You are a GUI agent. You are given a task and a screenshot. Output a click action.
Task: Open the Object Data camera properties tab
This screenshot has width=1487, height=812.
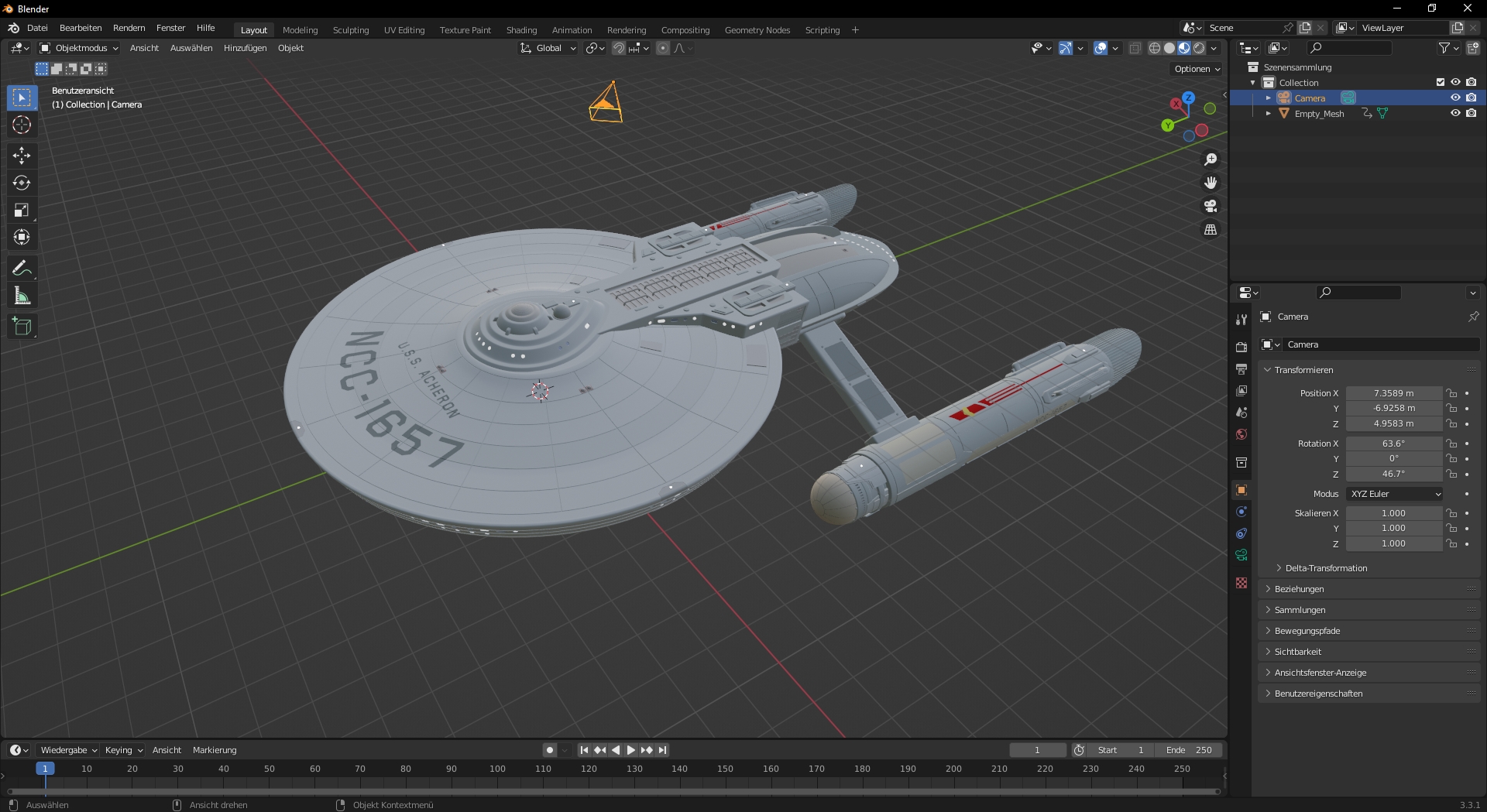pyautogui.click(x=1241, y=555)
